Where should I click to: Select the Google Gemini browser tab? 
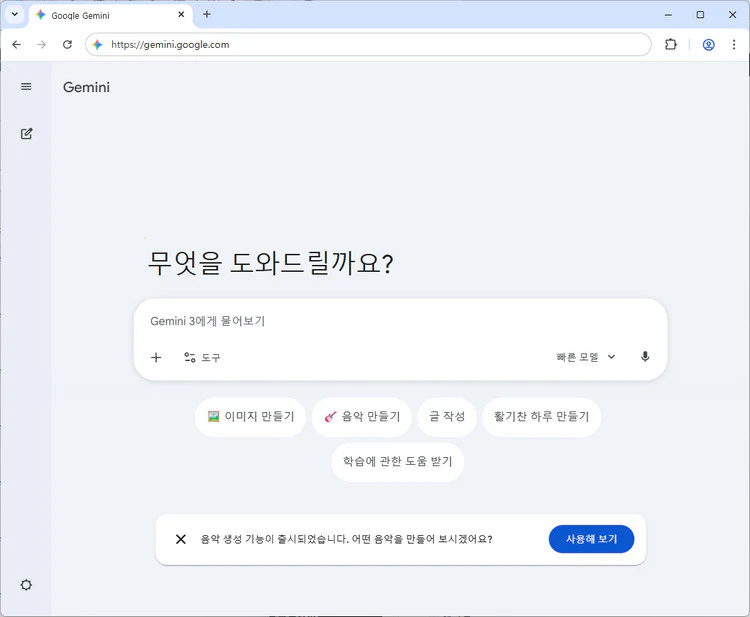click(111, 15)
